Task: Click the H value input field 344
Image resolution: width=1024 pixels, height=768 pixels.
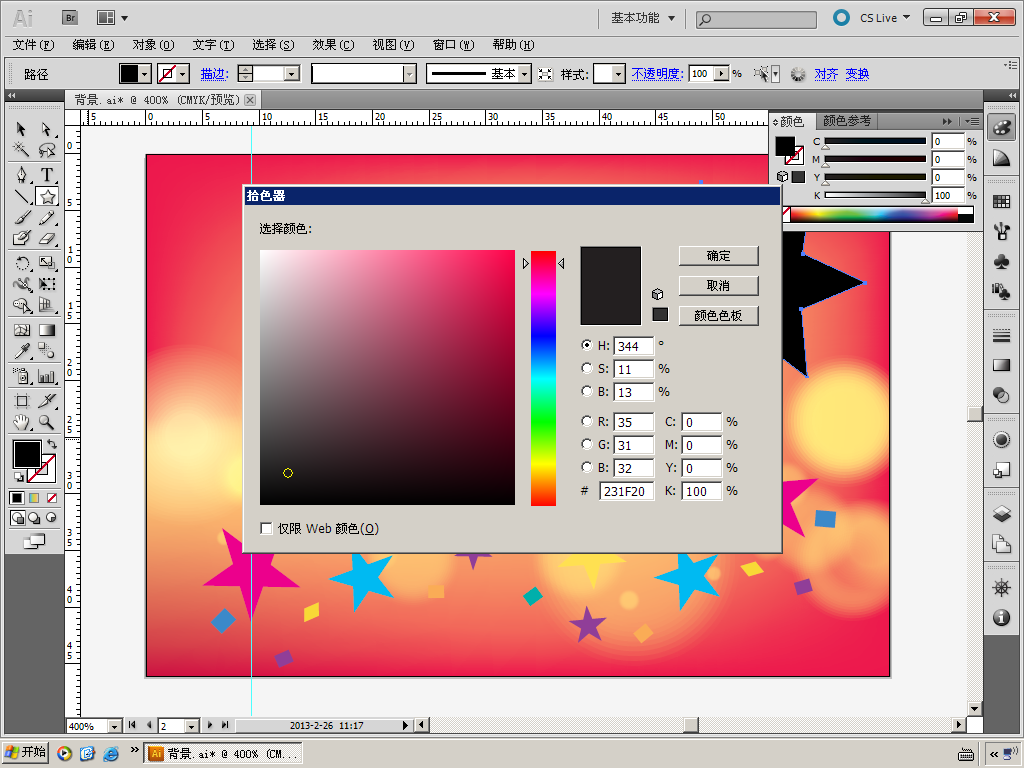Action: (x=633, y=346)
